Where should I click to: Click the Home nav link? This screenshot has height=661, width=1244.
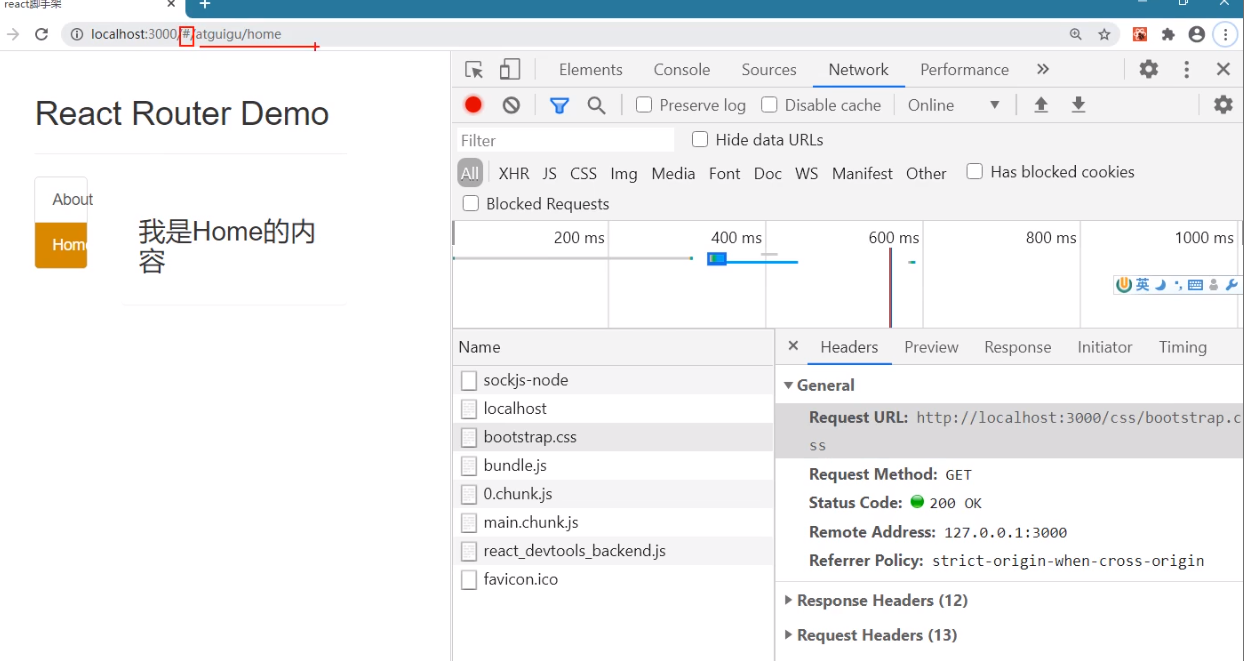(61, 245)
